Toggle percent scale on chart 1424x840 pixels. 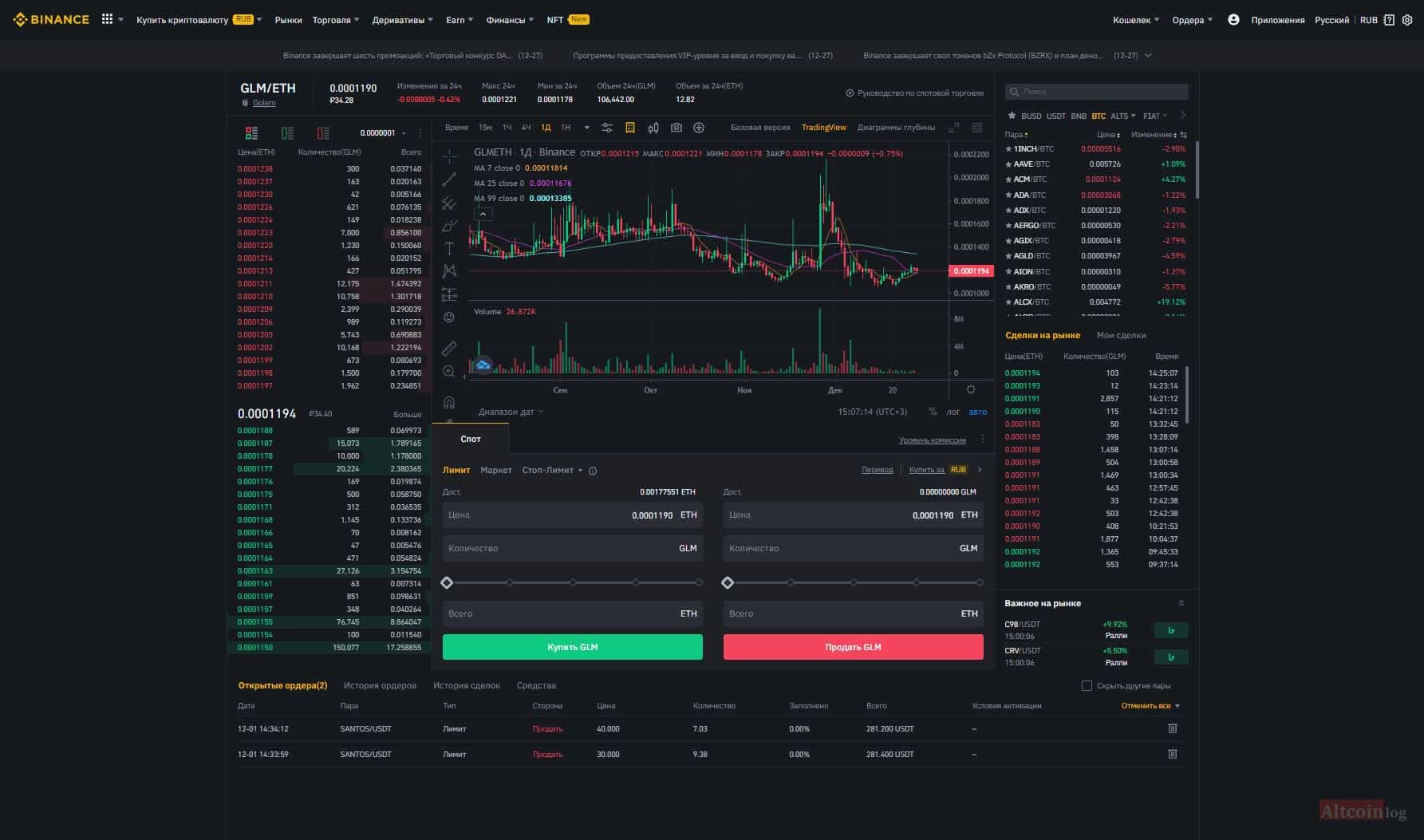pos(933,412)
